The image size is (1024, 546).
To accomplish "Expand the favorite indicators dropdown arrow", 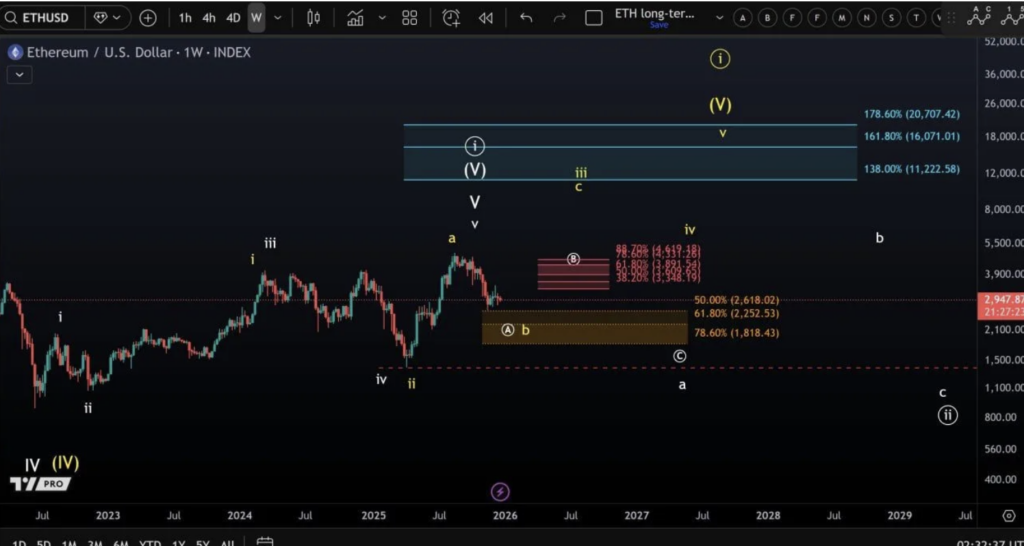I will pyautogui.click(x=382, y=18).
